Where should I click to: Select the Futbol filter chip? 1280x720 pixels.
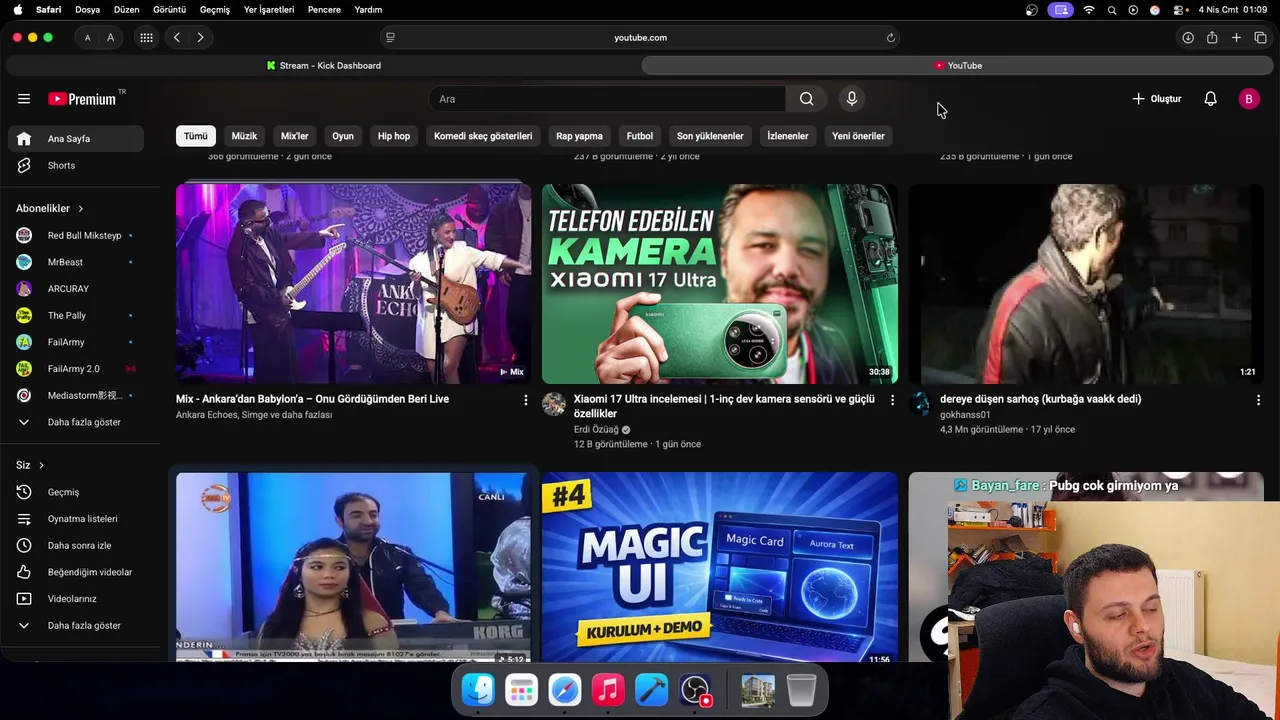point(640,136)
